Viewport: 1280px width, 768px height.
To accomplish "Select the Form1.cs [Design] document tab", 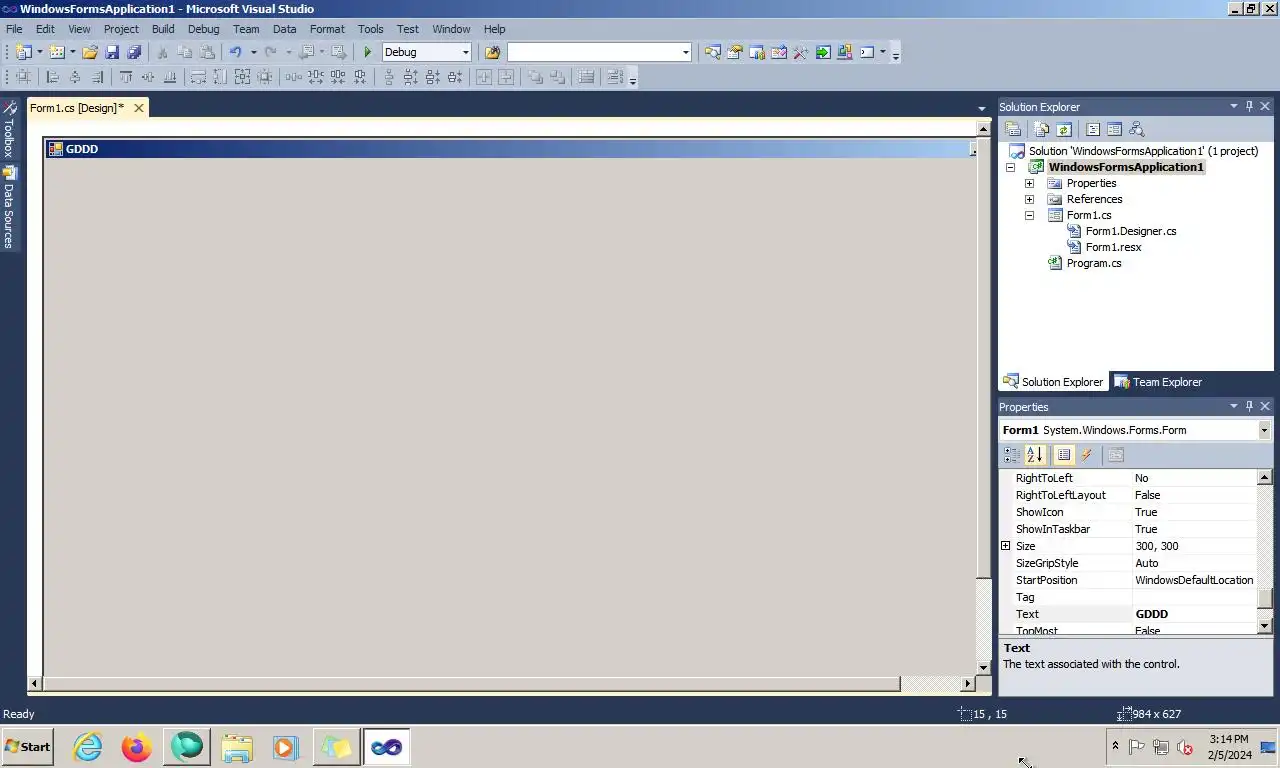I will click(x=77, y=108).
